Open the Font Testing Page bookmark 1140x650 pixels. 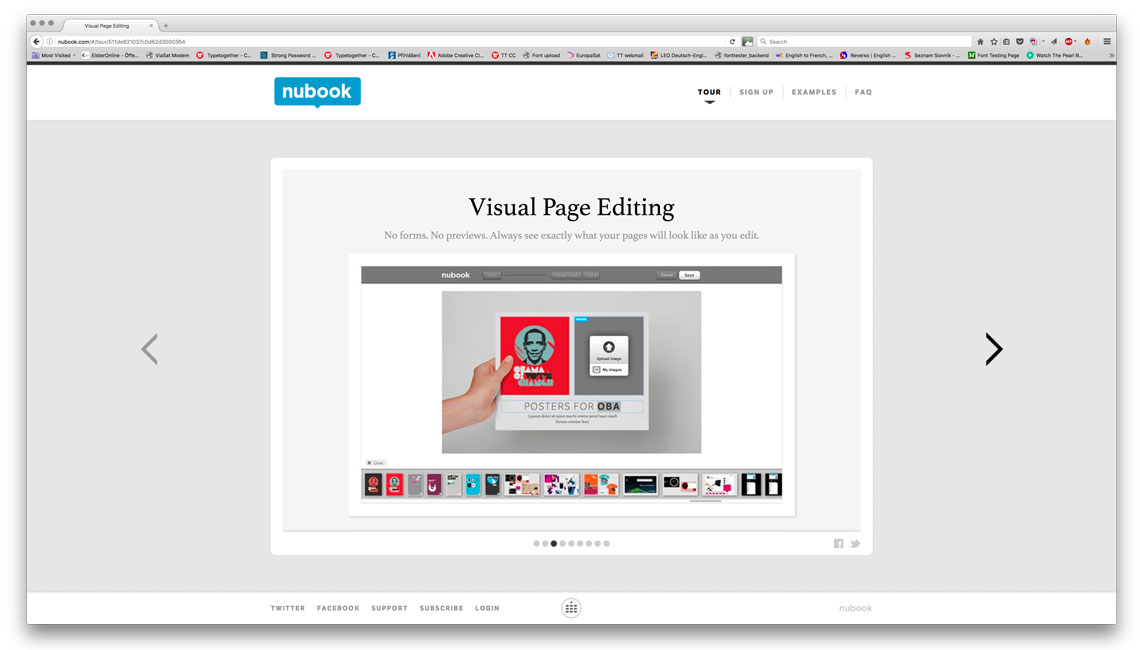pos(993,55)
